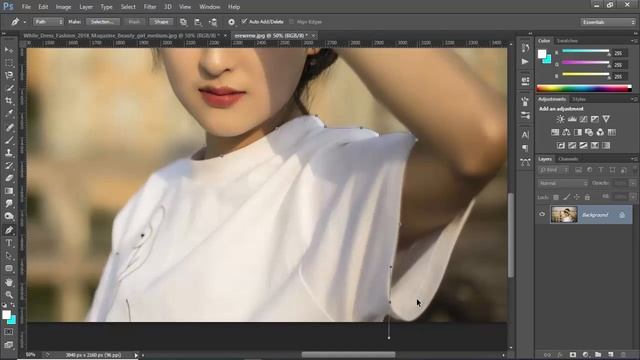Toggle Quick Mask mode
The image size is (640, 360).
click(x=9, y=332)
